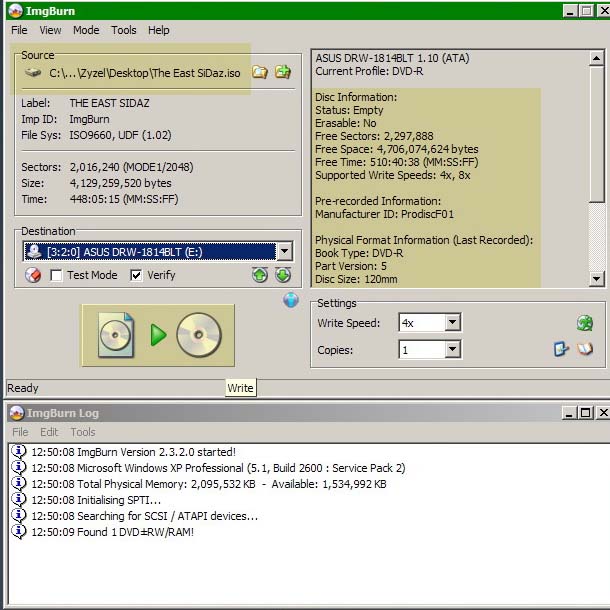The image size is (610, 610).
Task: Open the Tools menu in ImgBurn Log
Action: (83, 432)
